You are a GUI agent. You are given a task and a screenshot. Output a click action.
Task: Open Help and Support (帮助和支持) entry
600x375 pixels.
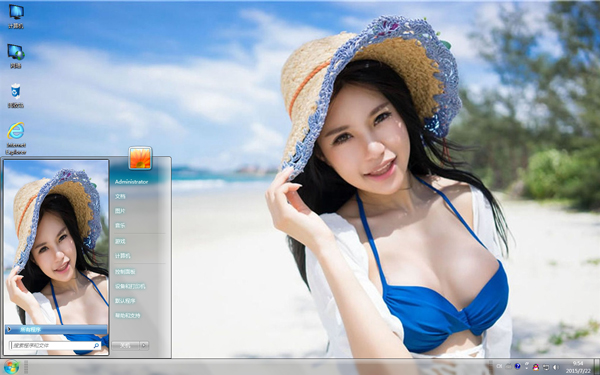128,315
